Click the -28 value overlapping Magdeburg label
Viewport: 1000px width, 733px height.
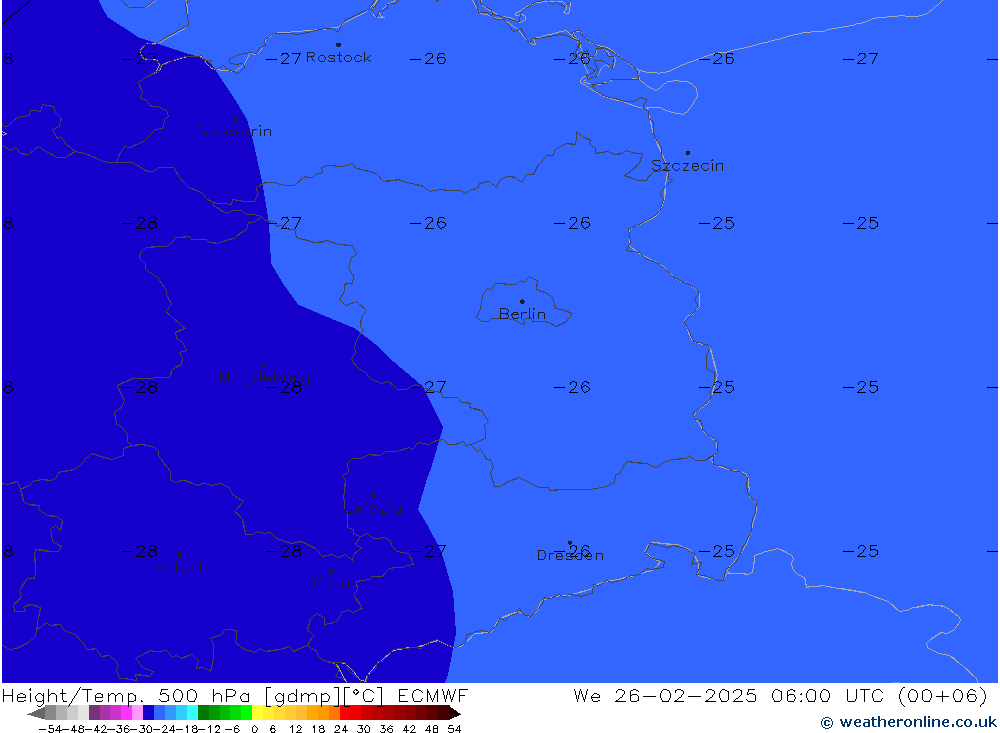click(283, 387)
